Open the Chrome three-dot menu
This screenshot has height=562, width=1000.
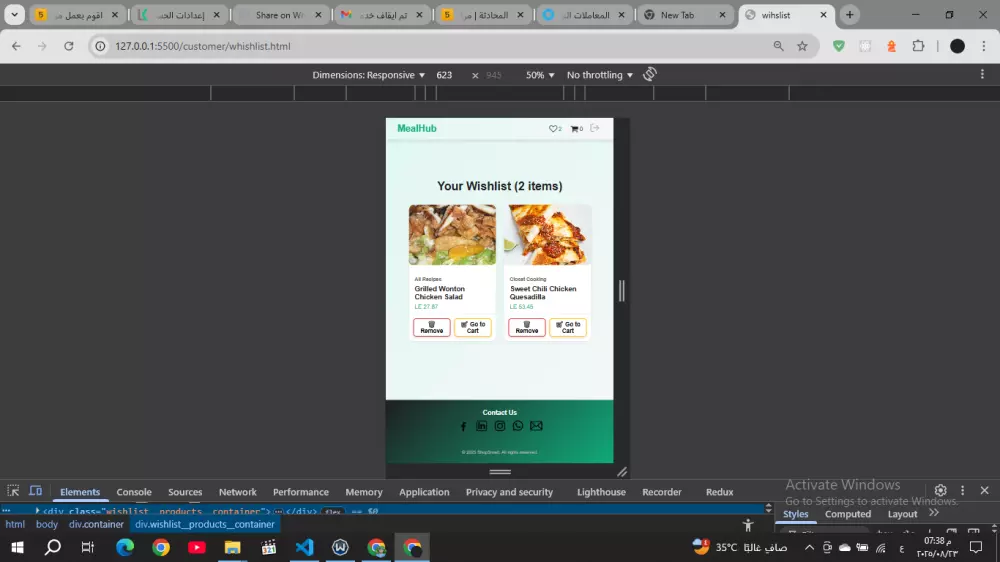tap(984, 46)
